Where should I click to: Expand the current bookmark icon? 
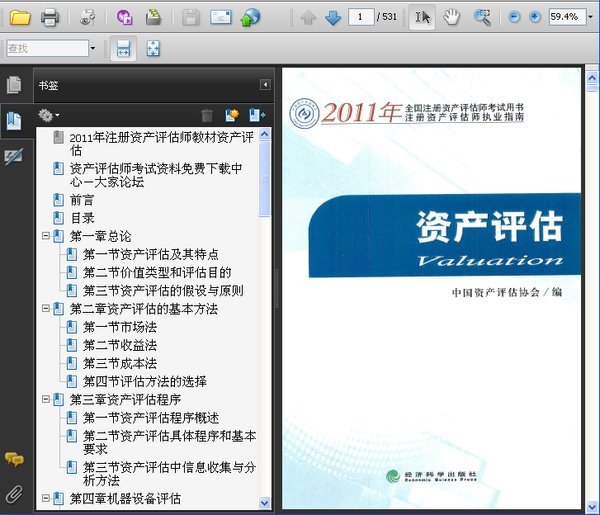[x=257, y=115]
